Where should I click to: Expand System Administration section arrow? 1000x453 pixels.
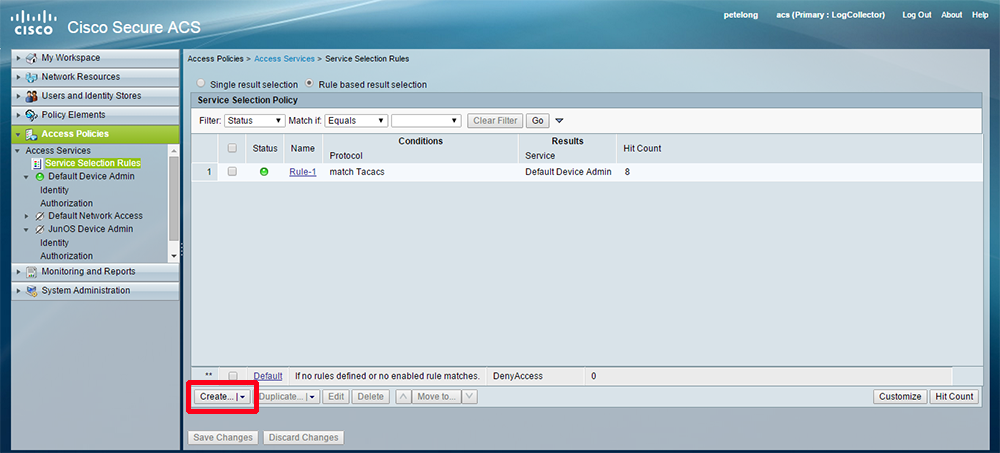click(18, 291)
